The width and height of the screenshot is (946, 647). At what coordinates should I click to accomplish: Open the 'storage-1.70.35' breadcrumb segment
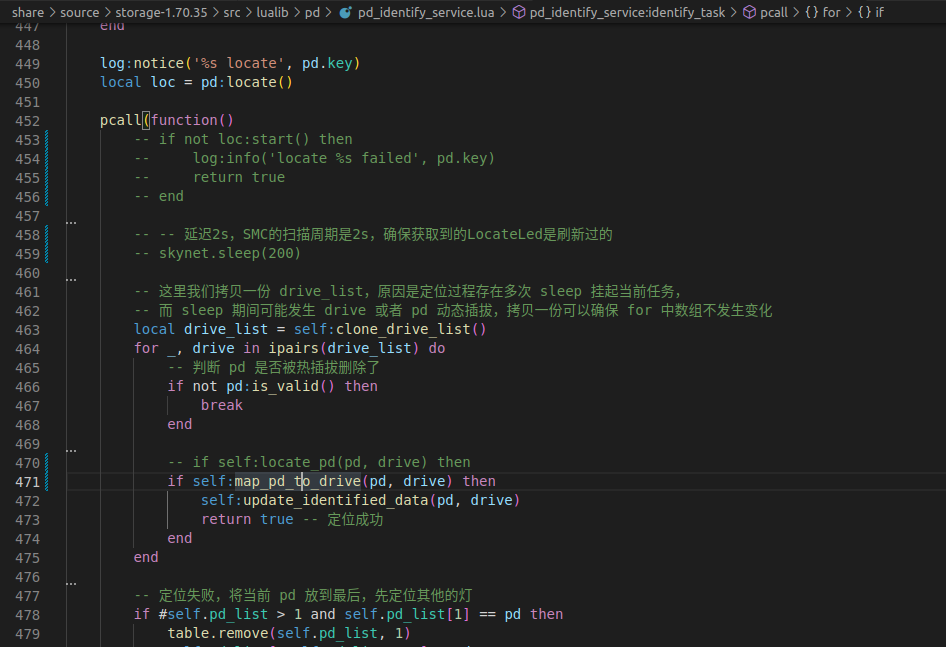coord(161,13)
